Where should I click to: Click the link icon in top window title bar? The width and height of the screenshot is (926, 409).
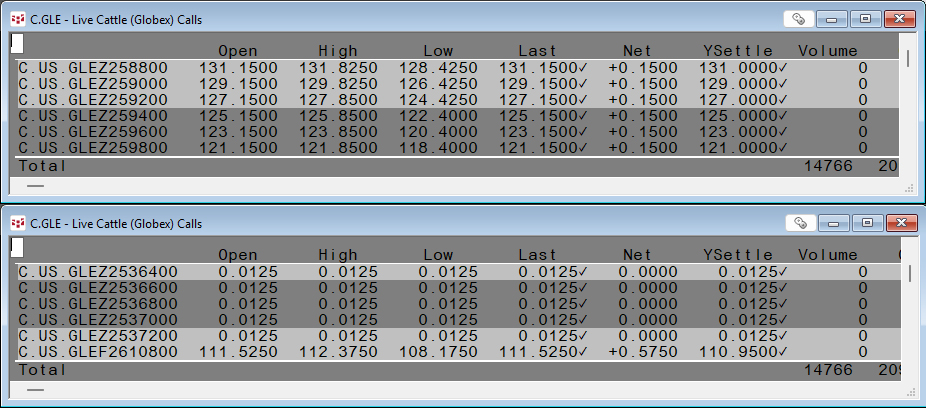coord(799,18)
